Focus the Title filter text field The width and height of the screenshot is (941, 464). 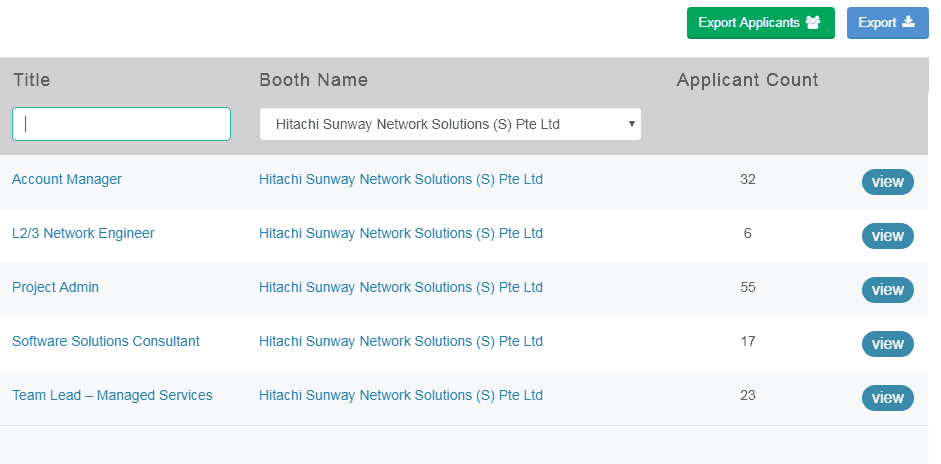point(121,124)
